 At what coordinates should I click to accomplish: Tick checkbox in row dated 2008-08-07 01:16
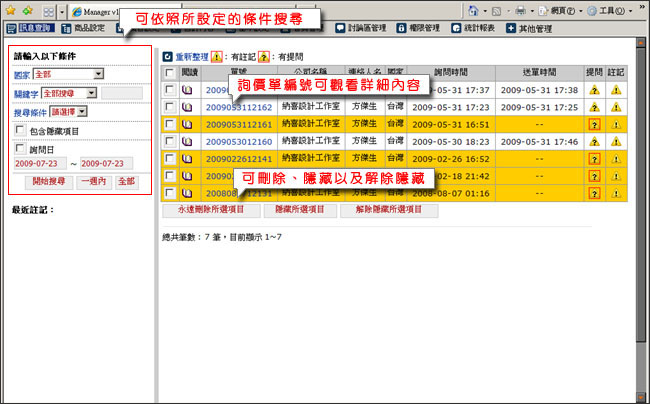(x=170, y=193)
